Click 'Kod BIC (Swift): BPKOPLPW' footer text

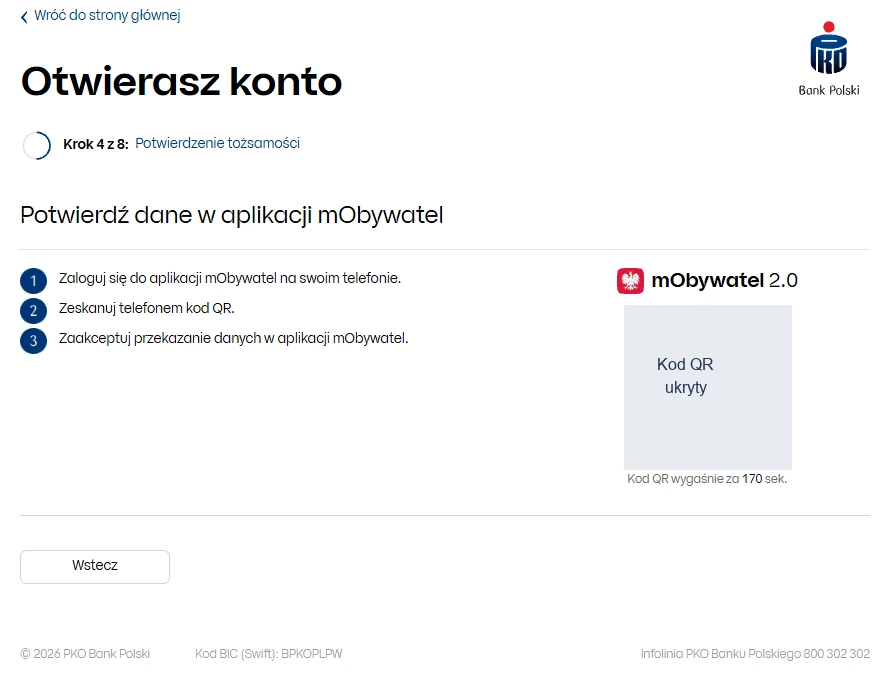[268, 654]
